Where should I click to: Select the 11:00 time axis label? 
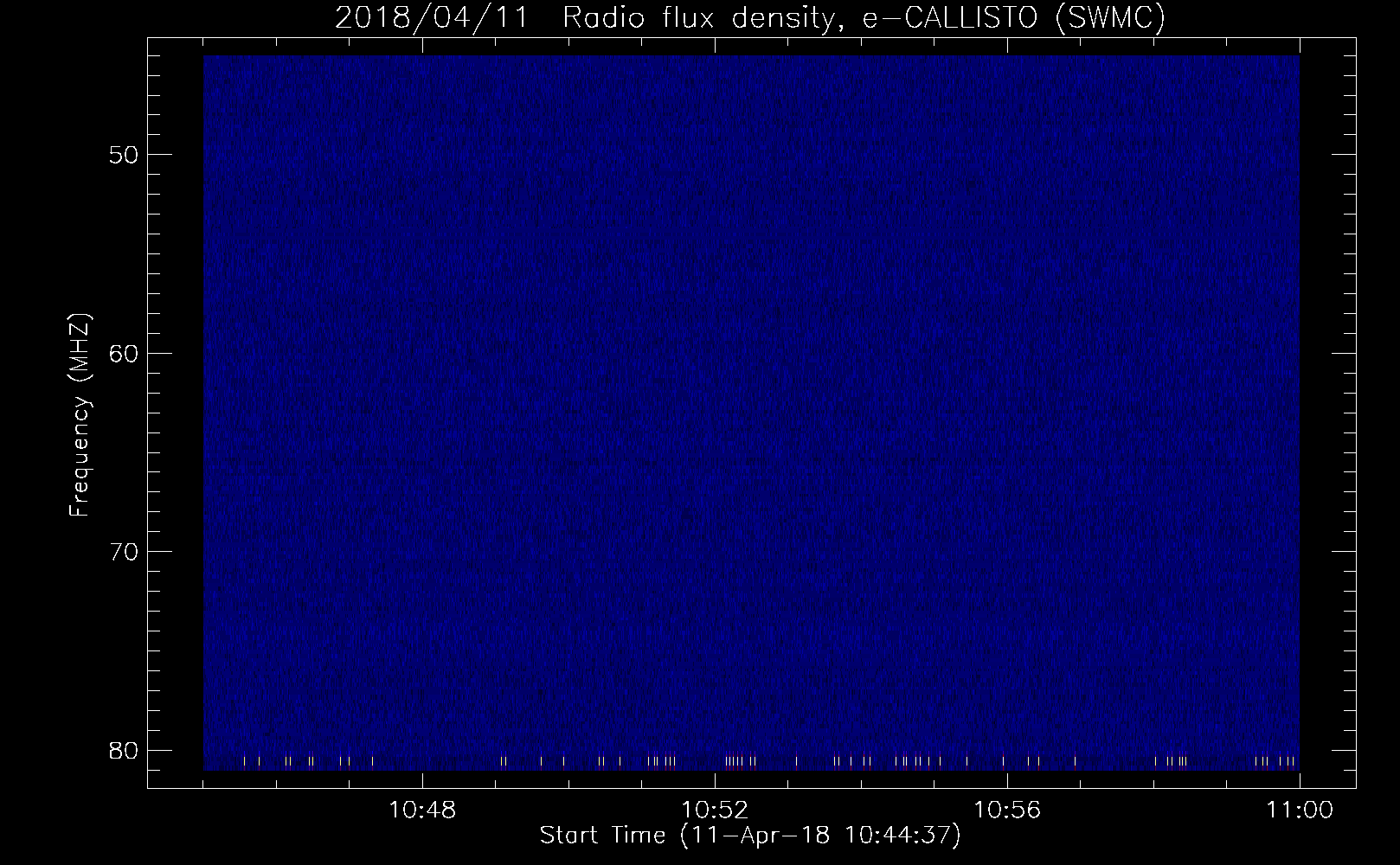1300,811
